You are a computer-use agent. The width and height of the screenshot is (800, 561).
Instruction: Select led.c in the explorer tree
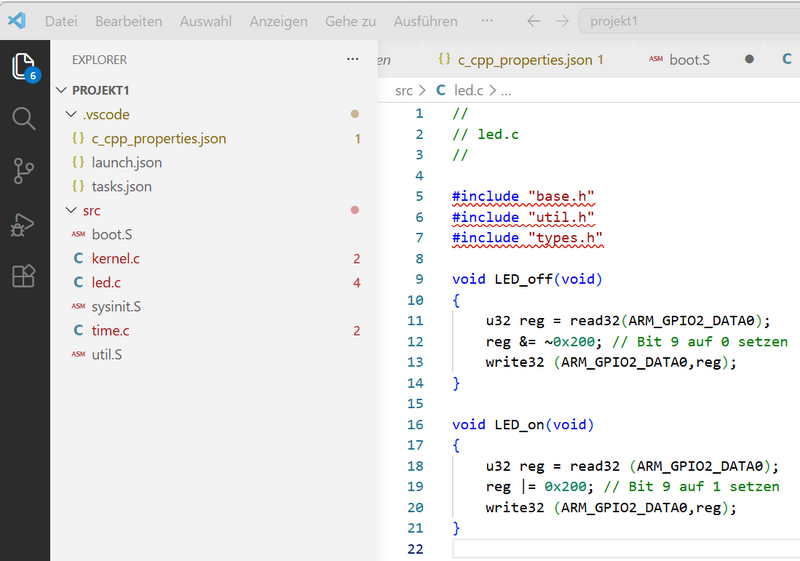point(106,283)
